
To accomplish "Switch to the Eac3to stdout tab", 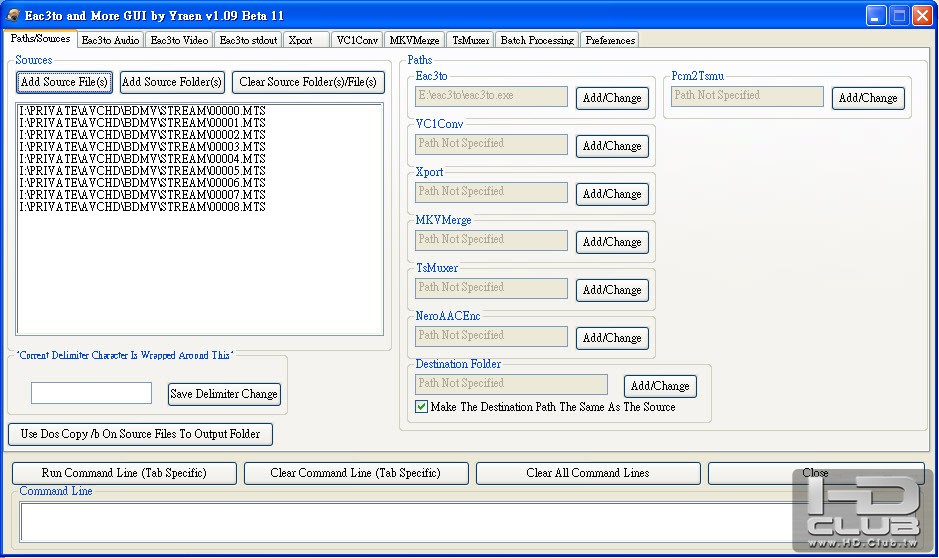I will [248, 40].
